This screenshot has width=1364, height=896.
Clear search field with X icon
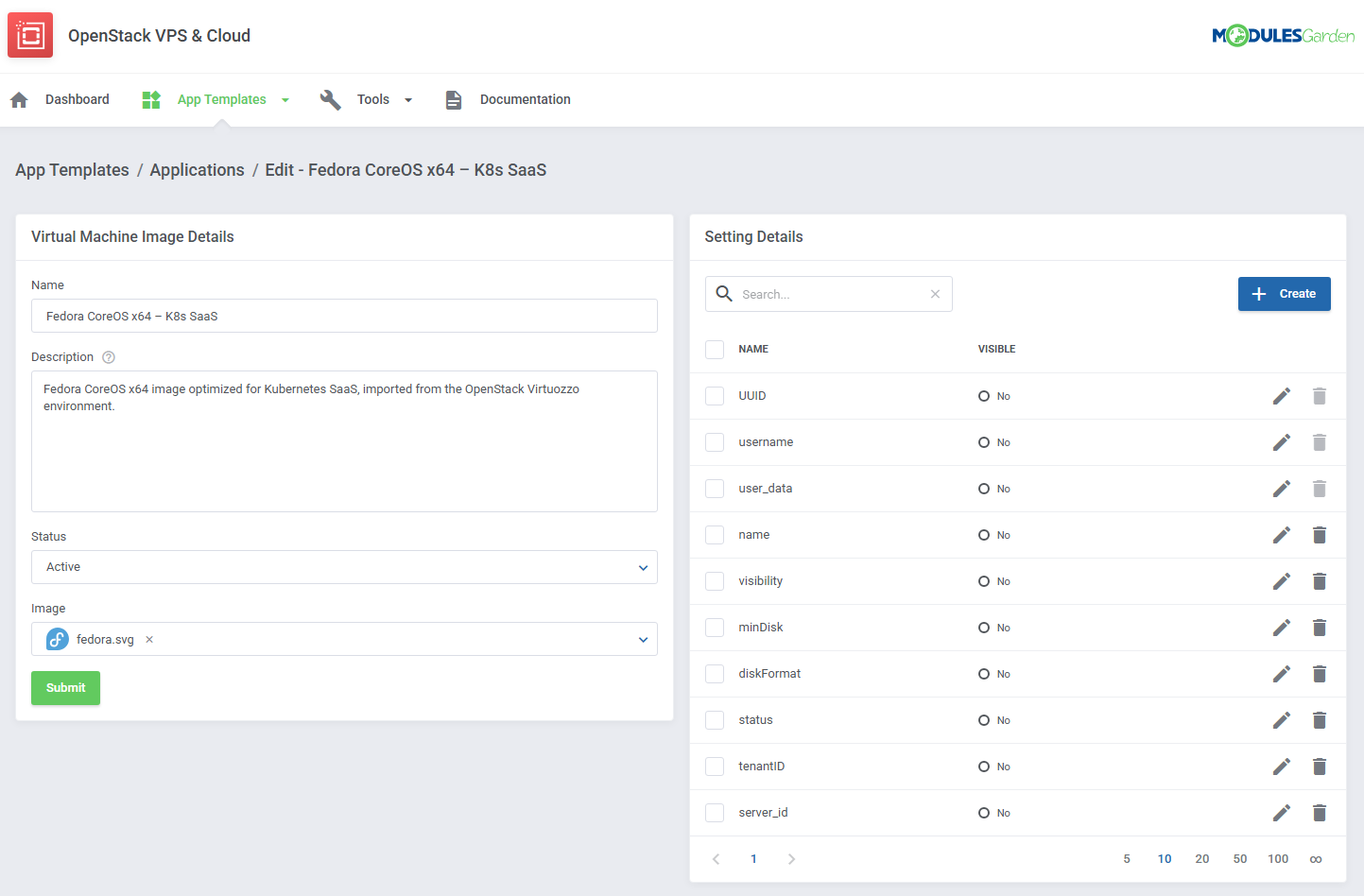[934, 294]
